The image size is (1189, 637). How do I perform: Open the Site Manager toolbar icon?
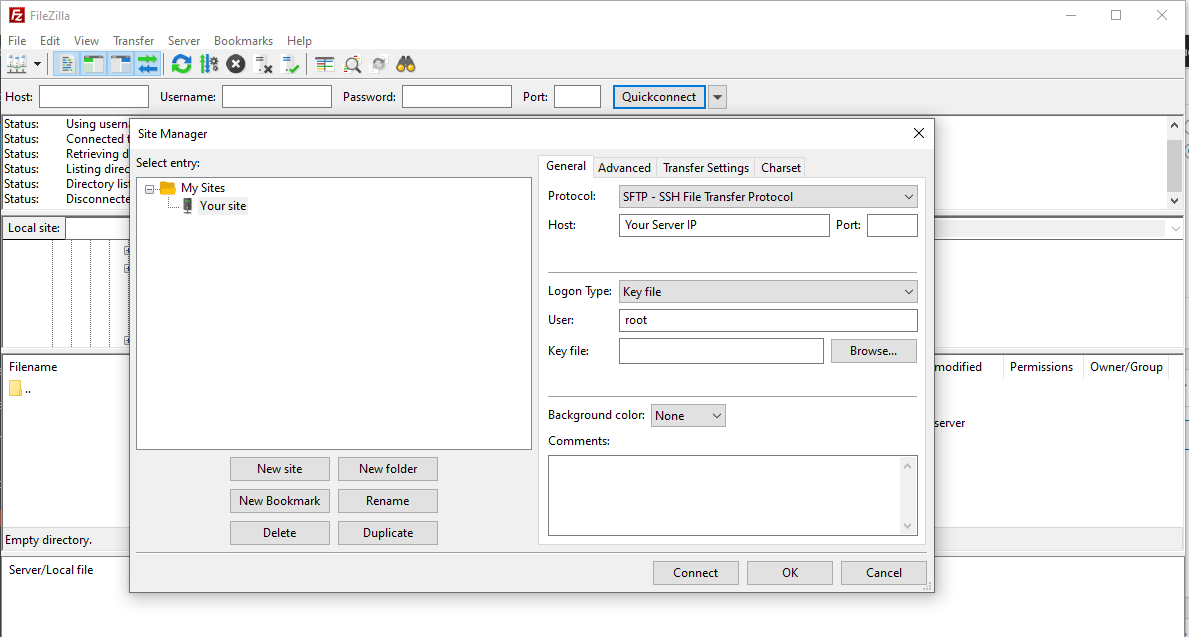click(x=17, y=64)
